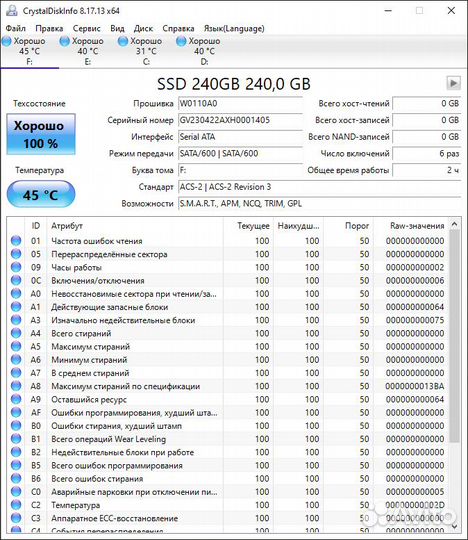Click the 45 °C temperature button
The height and width of the screenshot is (540, 468).
pyautogui.click(x=41, y=195)
